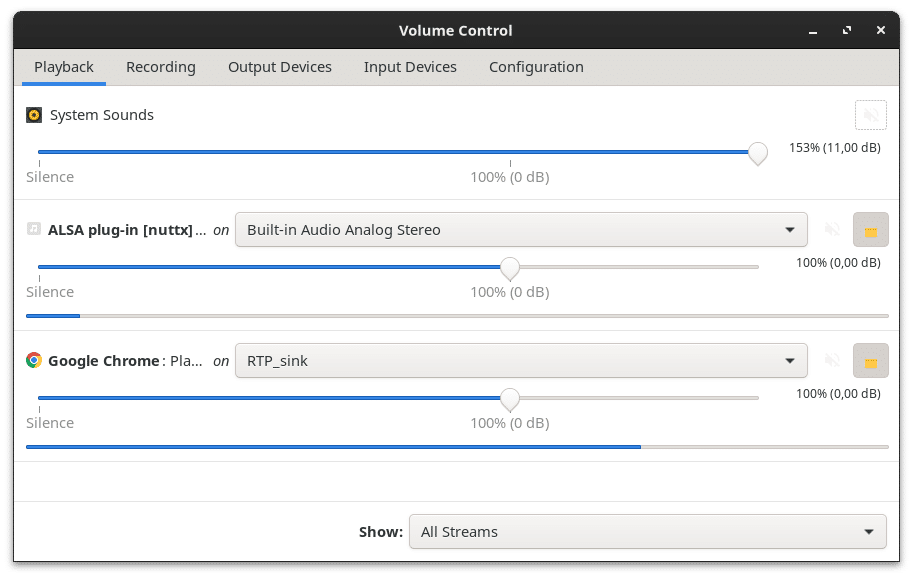Switch to the Recording tab

[160, 67]
